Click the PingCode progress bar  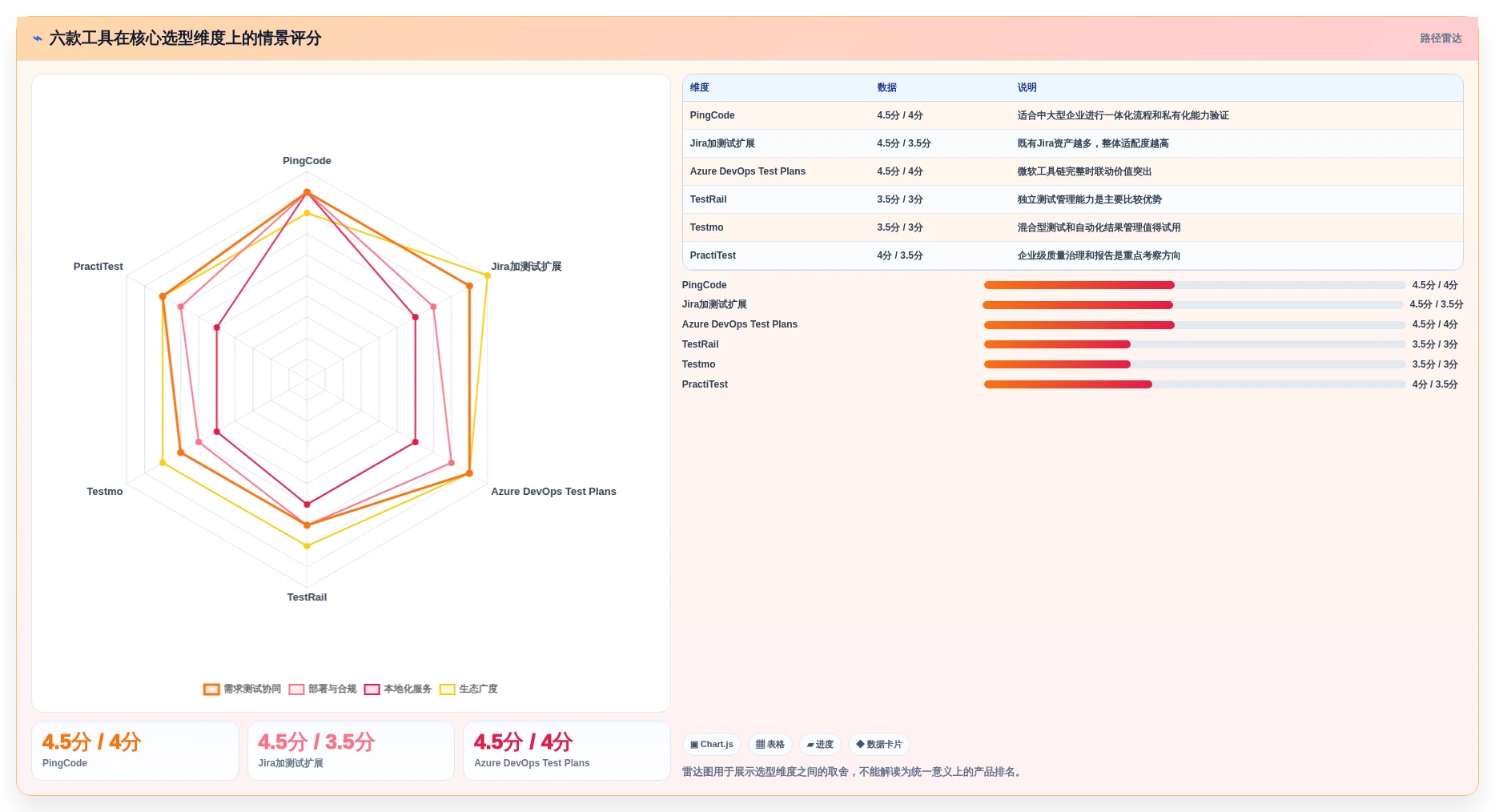click(x=1194, y=285)
